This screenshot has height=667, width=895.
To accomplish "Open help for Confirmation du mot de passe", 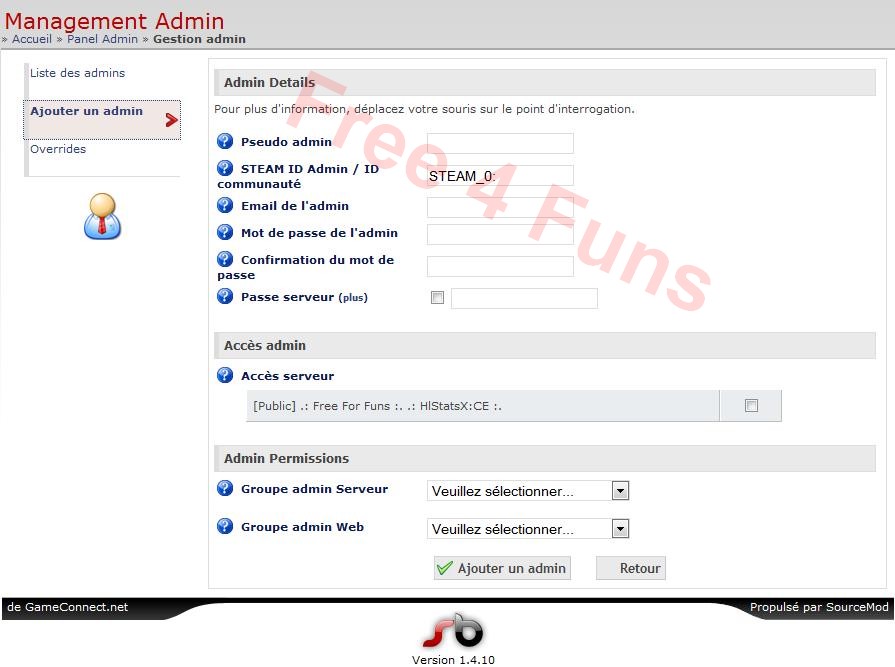I will 226,260.
